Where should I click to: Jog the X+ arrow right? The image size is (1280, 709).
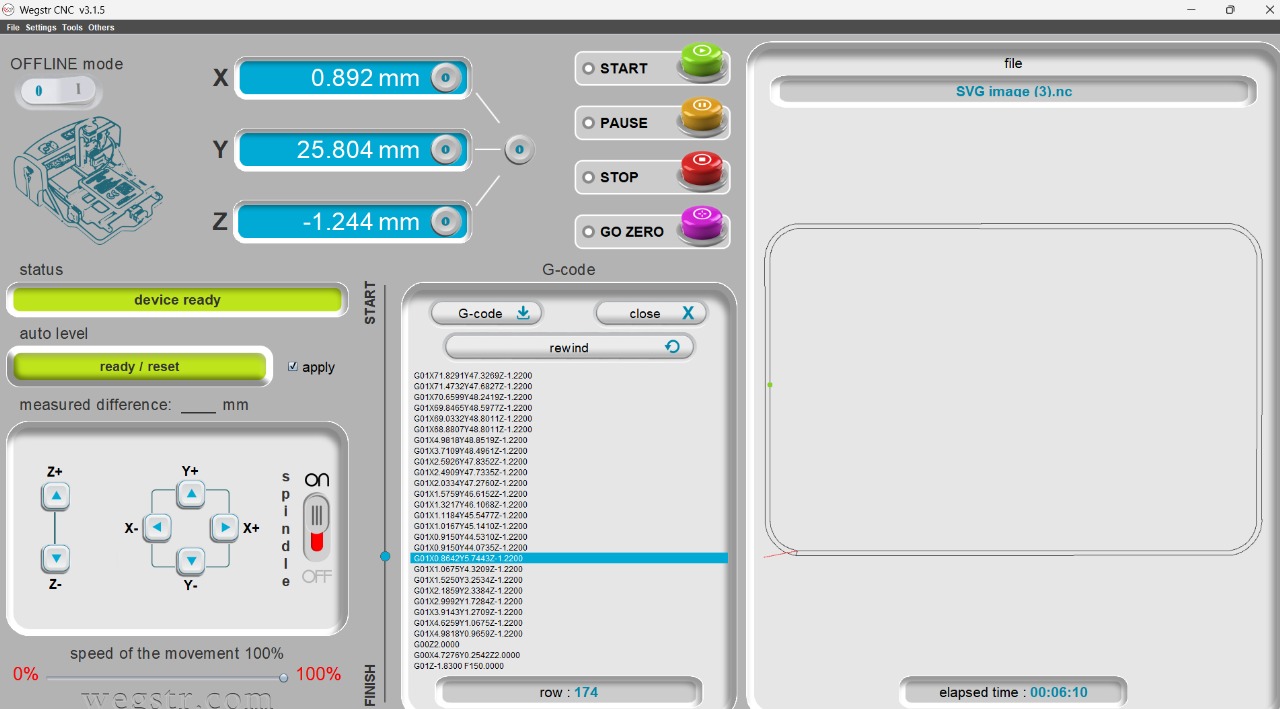pyautogui.click(x=224, y=527)
